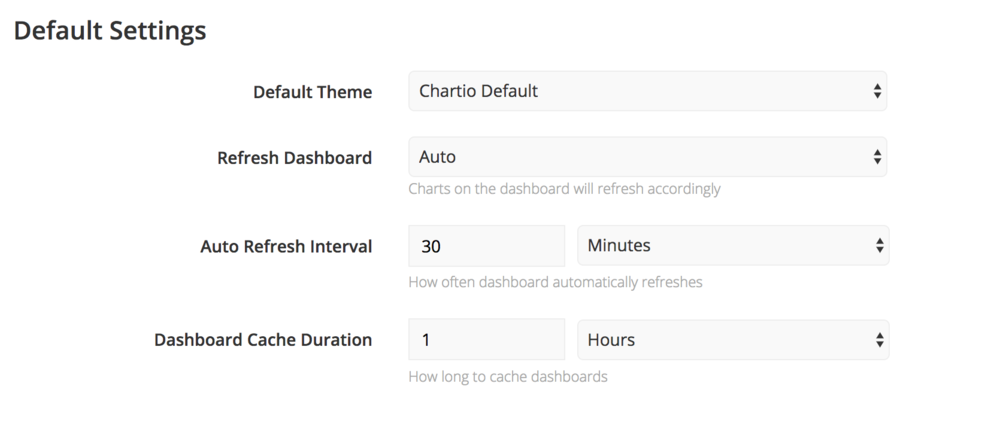1000x432 pixels.
Task: Focus the Dashboard Cache Duration number field
Action: (x=487, y=339)
